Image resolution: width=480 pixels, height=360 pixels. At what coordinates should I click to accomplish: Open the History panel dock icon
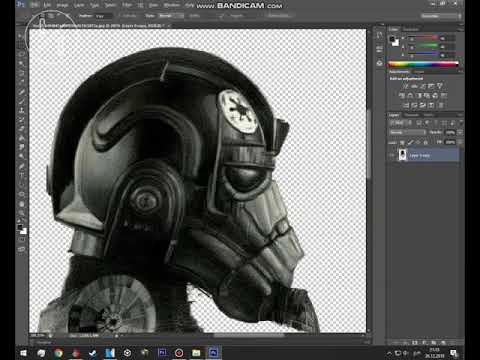pyautogui.click(x=380, y=35)
